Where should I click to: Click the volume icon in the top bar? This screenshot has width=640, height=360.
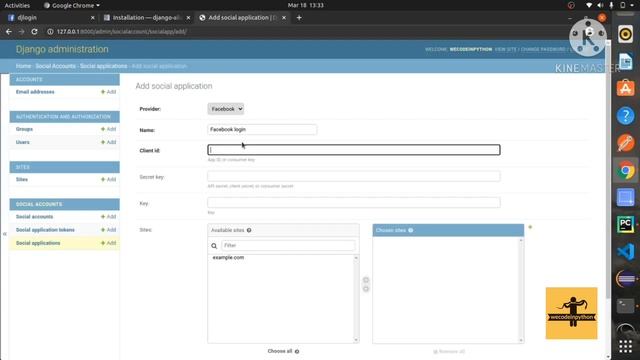(x=600, y=5)
